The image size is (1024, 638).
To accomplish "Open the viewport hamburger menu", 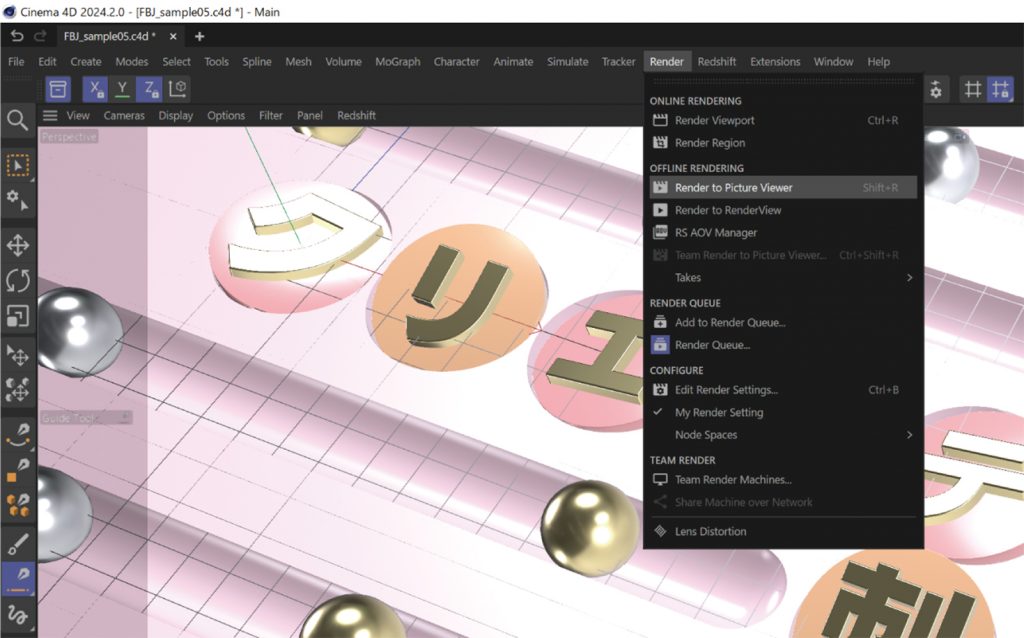I will pos(49,116).
